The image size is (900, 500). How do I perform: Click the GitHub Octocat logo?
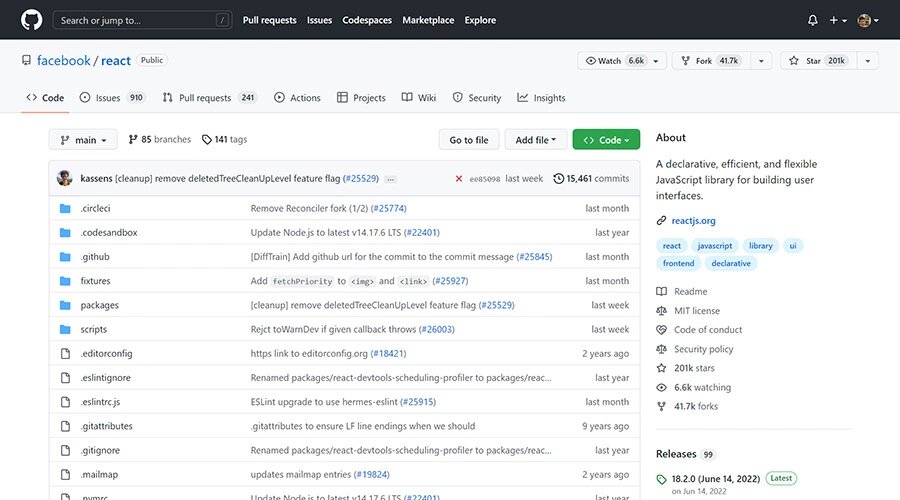(x=32, y=20)
